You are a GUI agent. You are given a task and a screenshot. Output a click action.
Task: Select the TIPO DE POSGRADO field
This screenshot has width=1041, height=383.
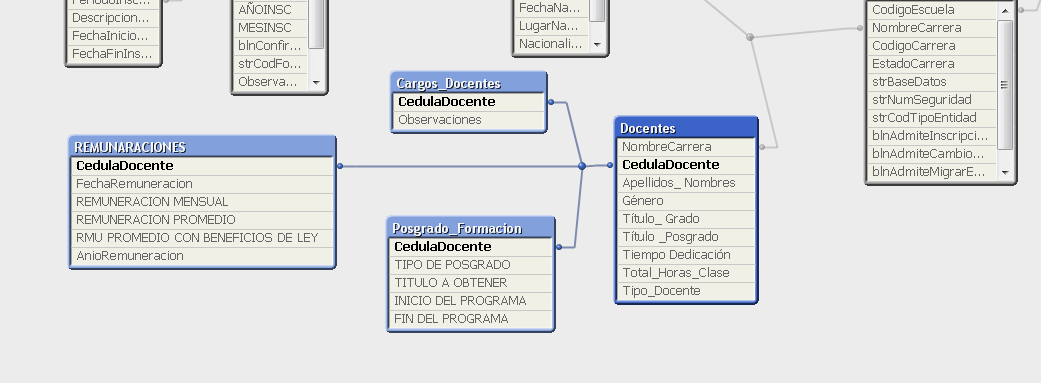(x=471, y=265)
